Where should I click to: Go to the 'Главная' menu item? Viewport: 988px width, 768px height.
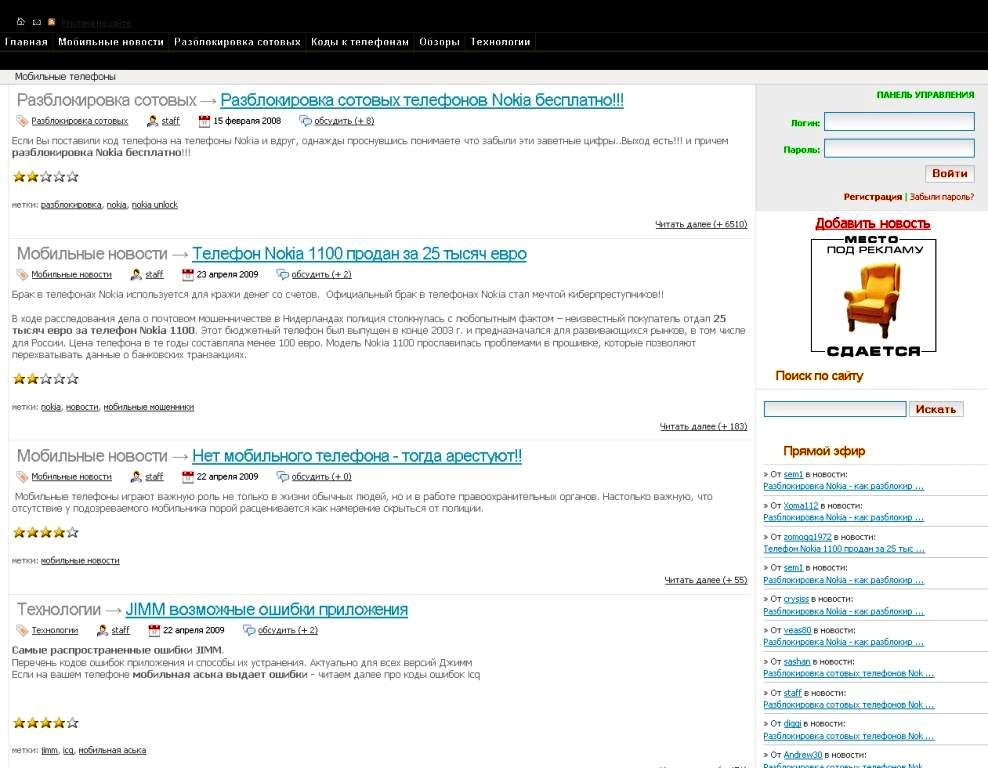(x=26, y=42)
